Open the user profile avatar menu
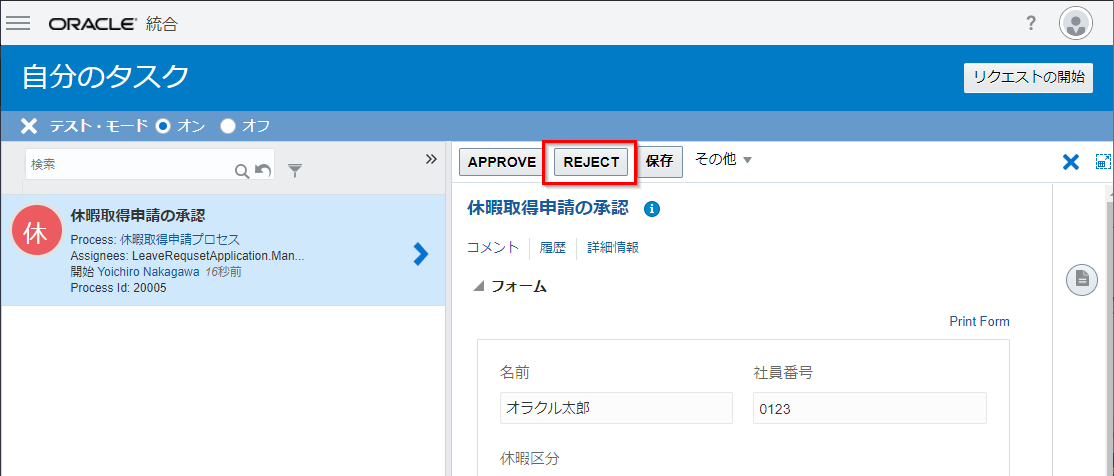Screen dimensions: 1114x476 1076,23
